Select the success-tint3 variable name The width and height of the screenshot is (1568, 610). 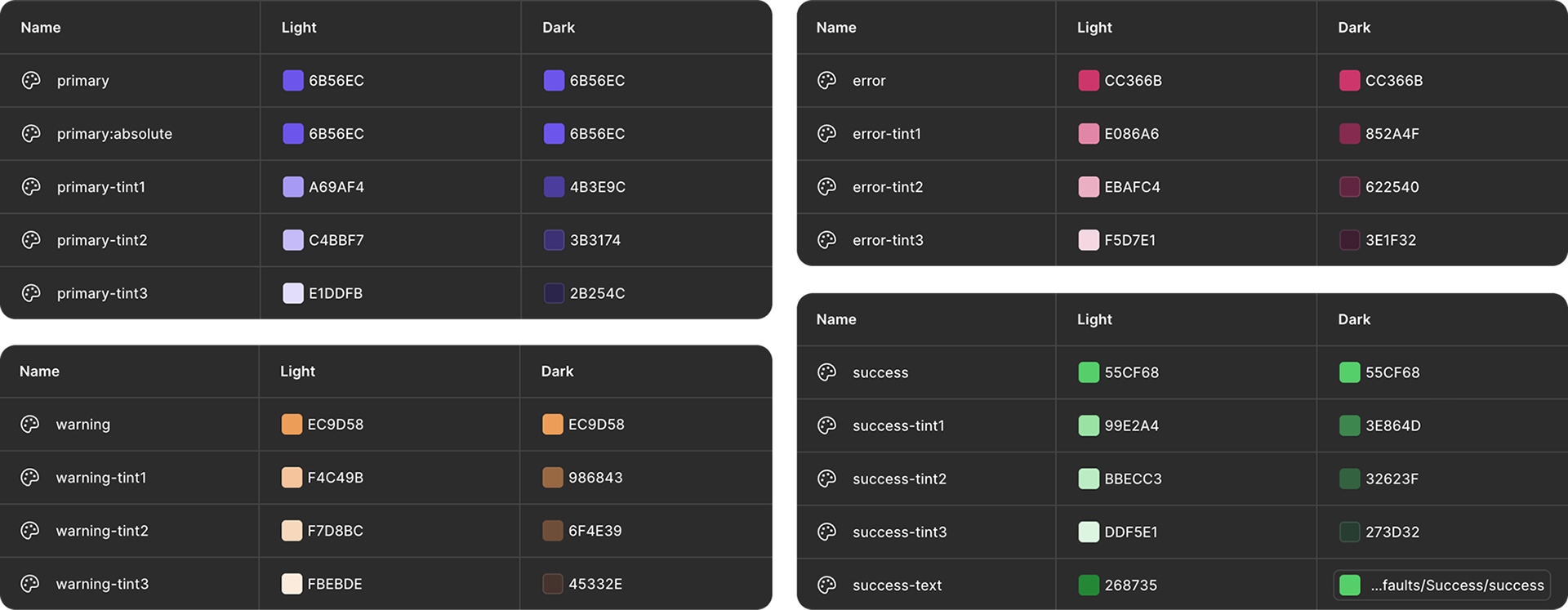point(899,532)
